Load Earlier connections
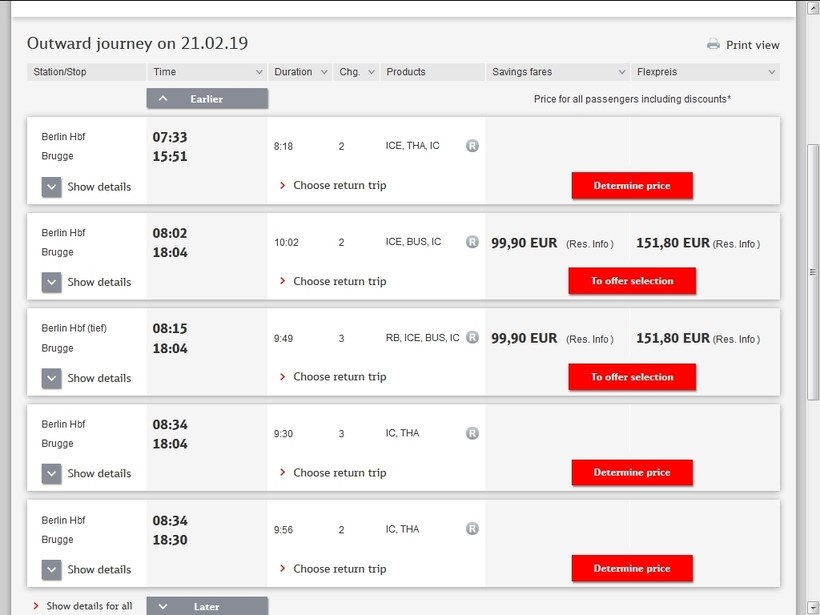This screenshot has height=615, width=820. [207, 99]
